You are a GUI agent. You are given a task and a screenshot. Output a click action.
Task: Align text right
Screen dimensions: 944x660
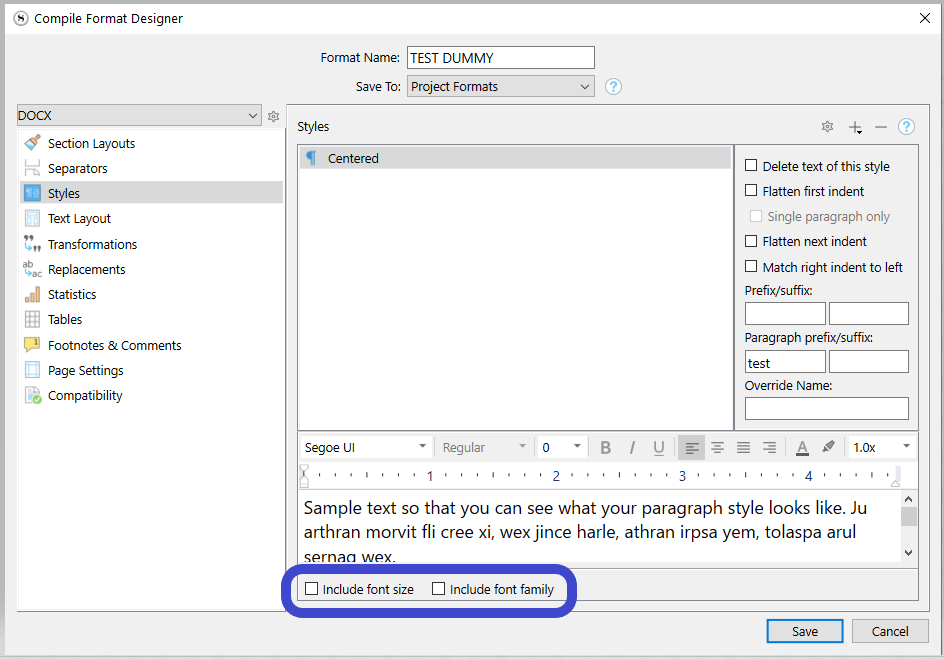pos(769,447)
